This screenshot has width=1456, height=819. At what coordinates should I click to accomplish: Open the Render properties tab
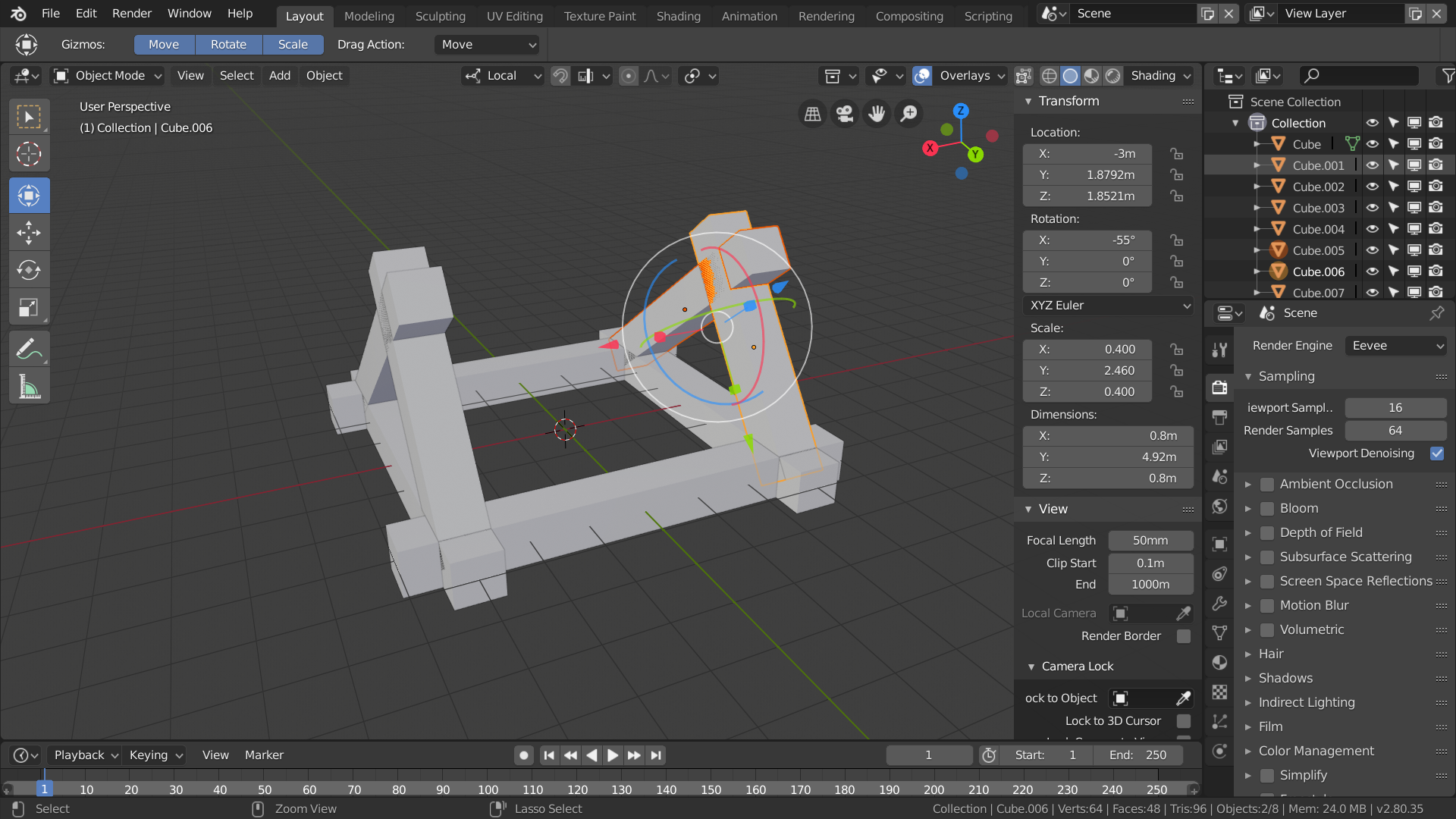(1219, 388)
